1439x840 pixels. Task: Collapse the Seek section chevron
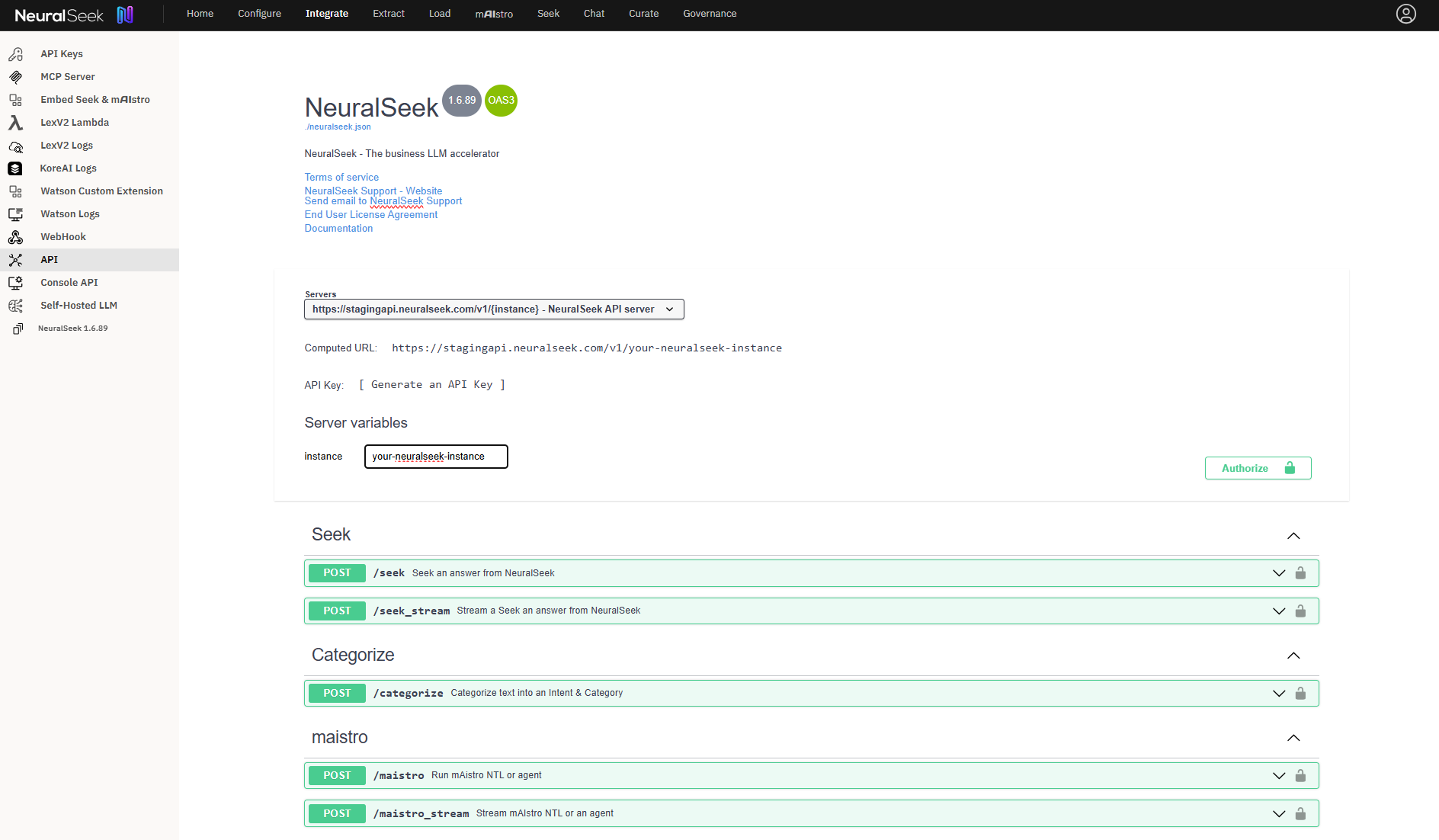(1293, 536)
